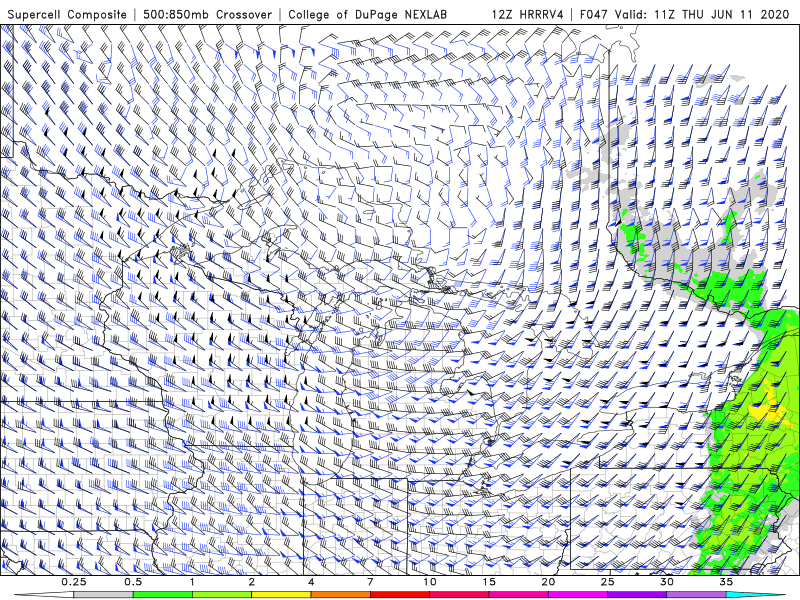Select the gray 0.25–0.5 legend swatch

coord(103,595)
